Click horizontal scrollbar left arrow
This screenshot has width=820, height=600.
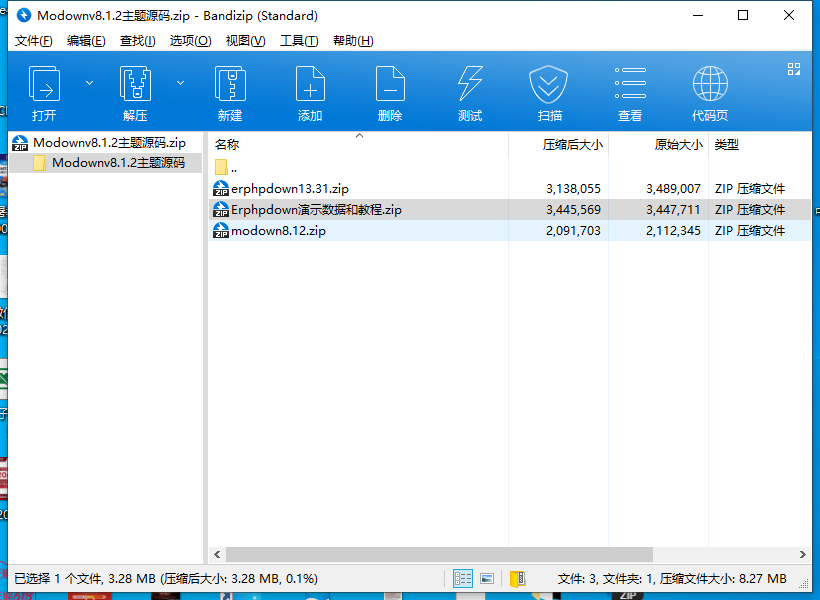tap(218, 554)
